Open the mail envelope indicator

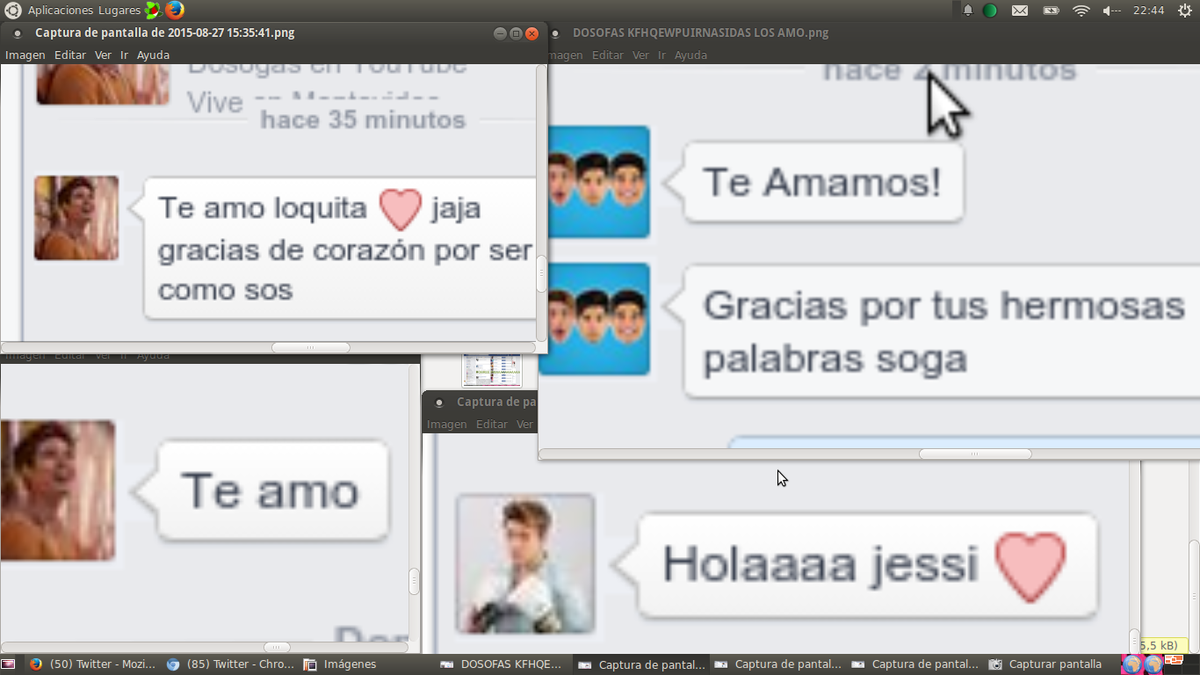(1019, 10)
